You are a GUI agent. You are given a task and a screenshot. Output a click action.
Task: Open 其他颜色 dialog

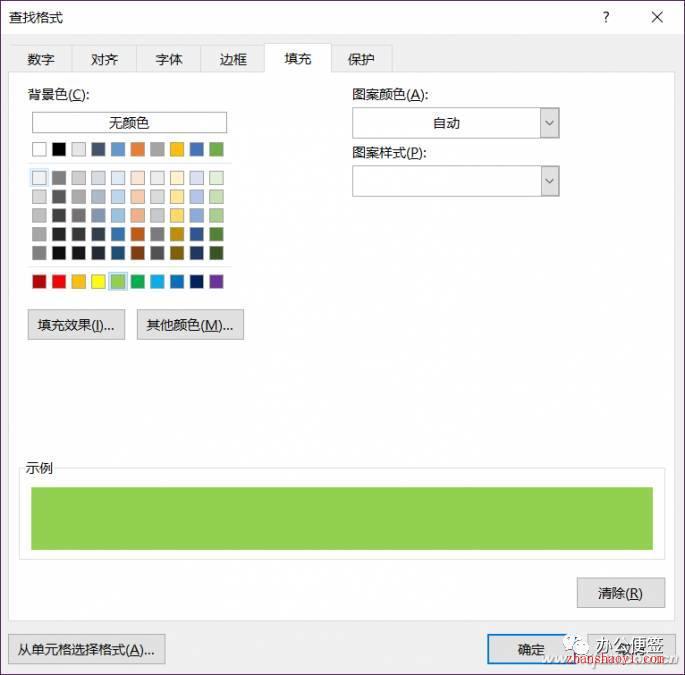pyautogui.click(x=190, y=325)
